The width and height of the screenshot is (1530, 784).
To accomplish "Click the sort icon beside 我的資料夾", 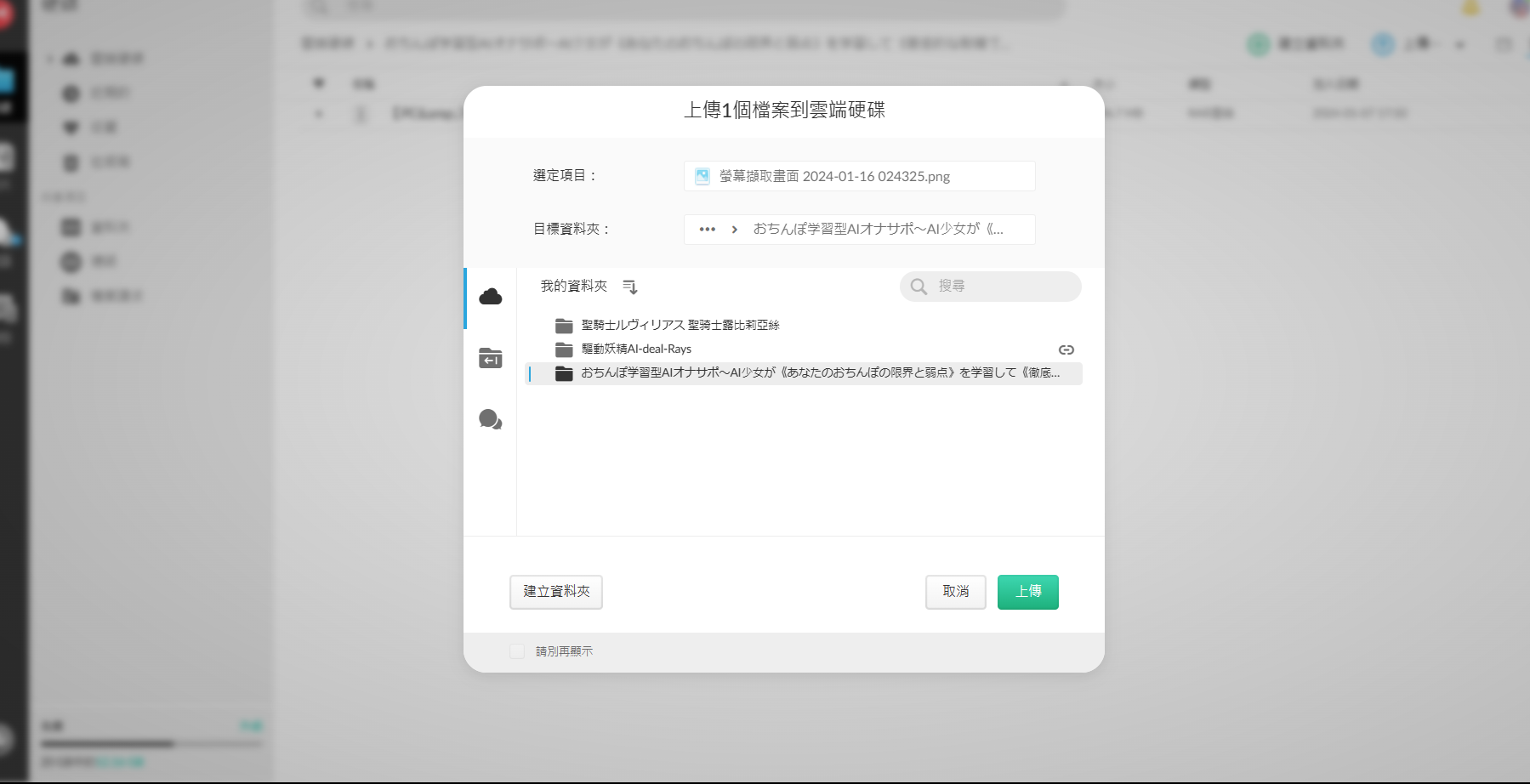I will [630, 287].
